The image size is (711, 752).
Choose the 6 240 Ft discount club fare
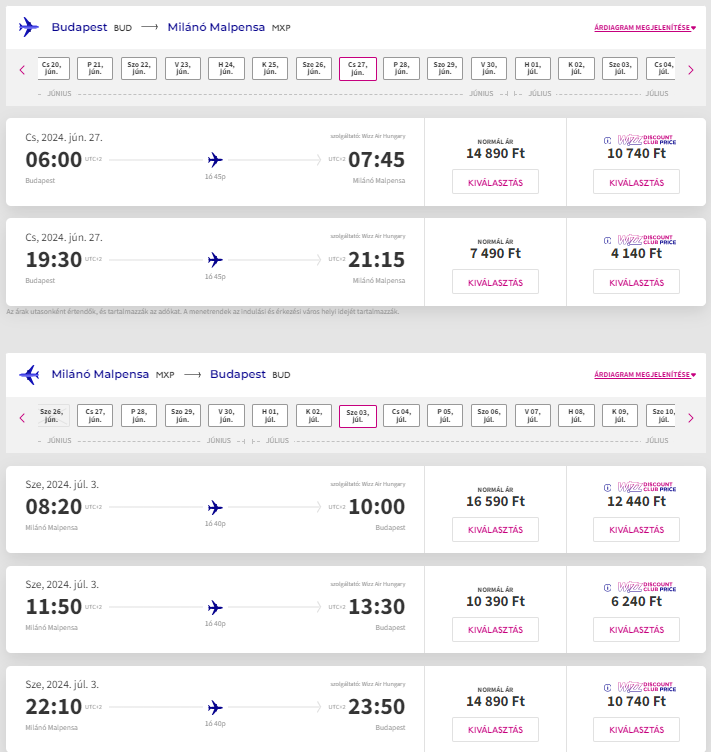click(x=636, y=629)
